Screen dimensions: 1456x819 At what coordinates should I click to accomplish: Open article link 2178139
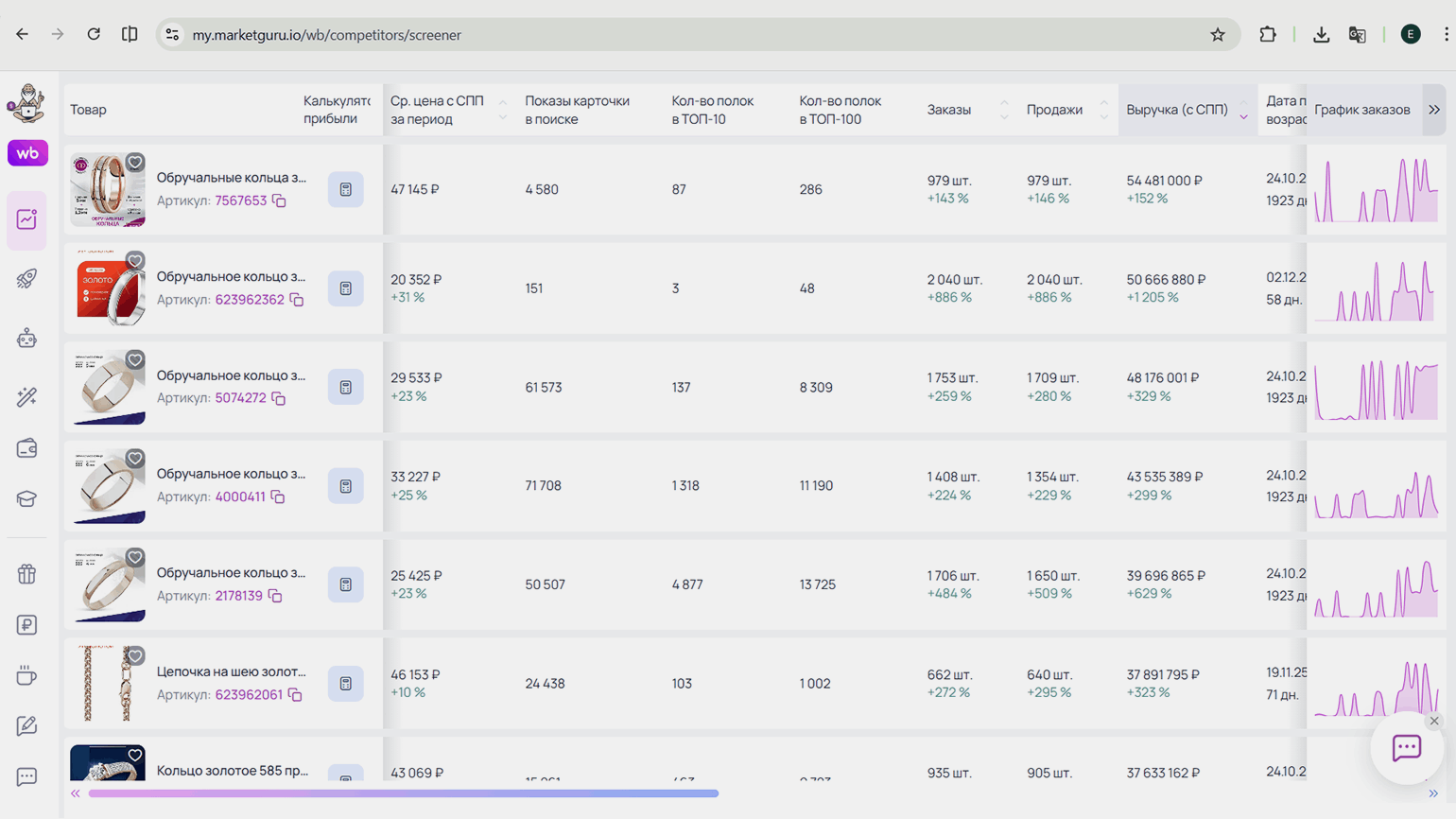click(x=238, y=596)
